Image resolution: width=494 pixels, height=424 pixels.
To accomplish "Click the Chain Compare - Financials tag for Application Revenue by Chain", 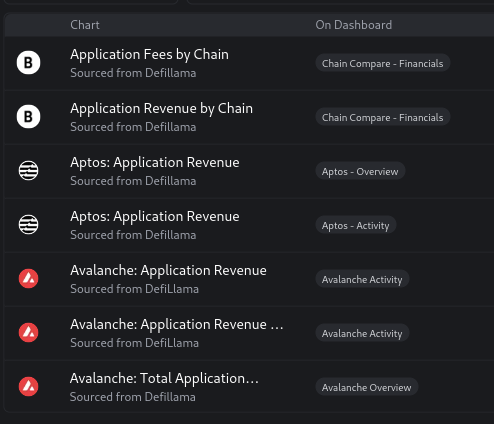I will pyautogui.click(x=383, y=117).
